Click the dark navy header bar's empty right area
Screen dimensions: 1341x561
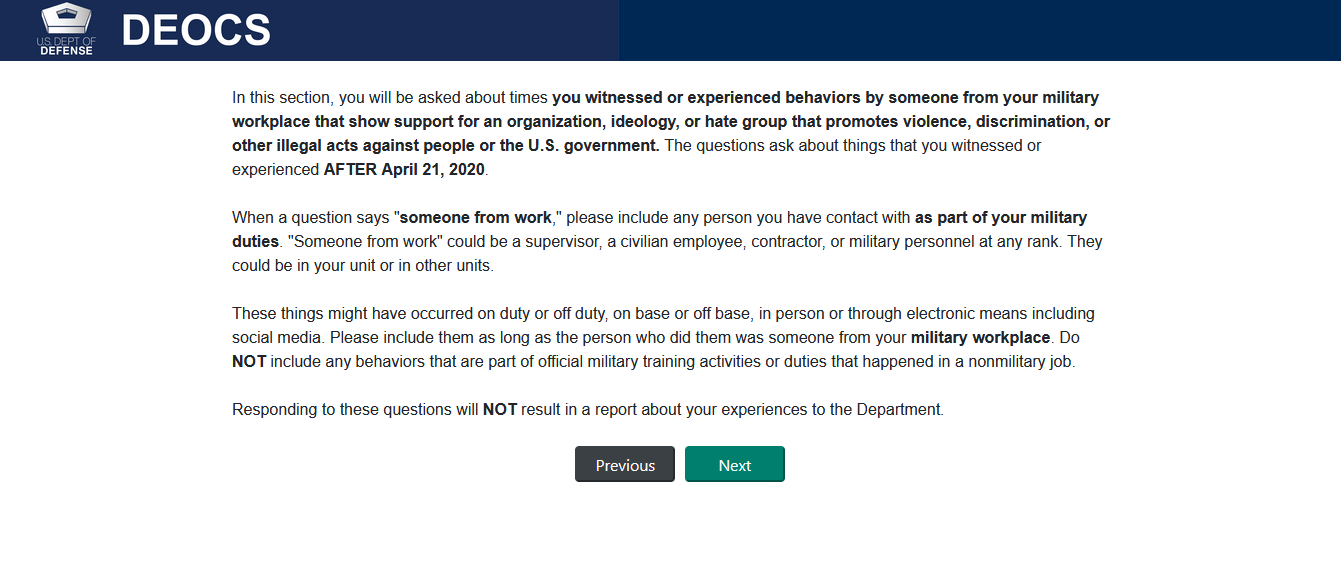(x=980, y=30)
